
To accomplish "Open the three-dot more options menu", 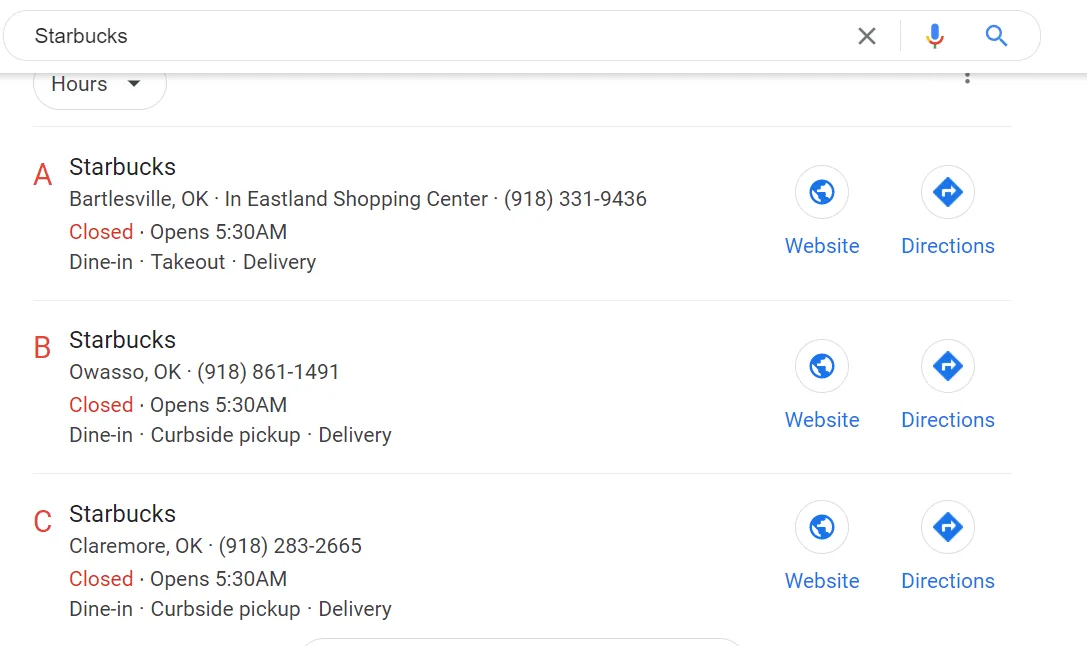I will 967,78.
